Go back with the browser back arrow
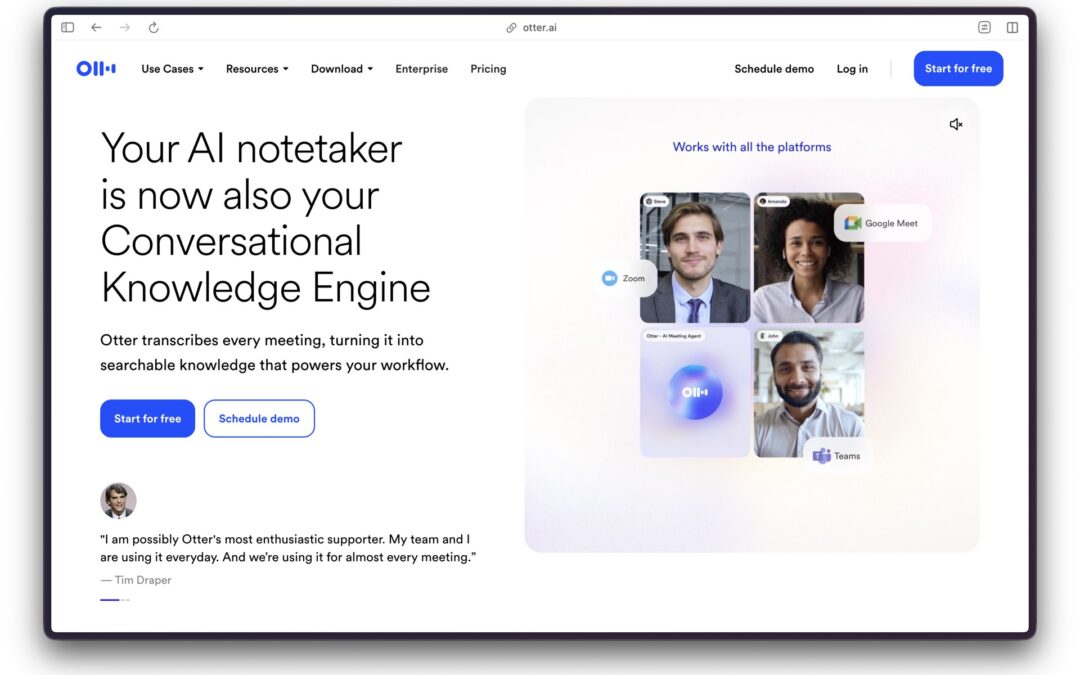Image resolution: width=1080 pixels, height=675 pixels. 96,28
